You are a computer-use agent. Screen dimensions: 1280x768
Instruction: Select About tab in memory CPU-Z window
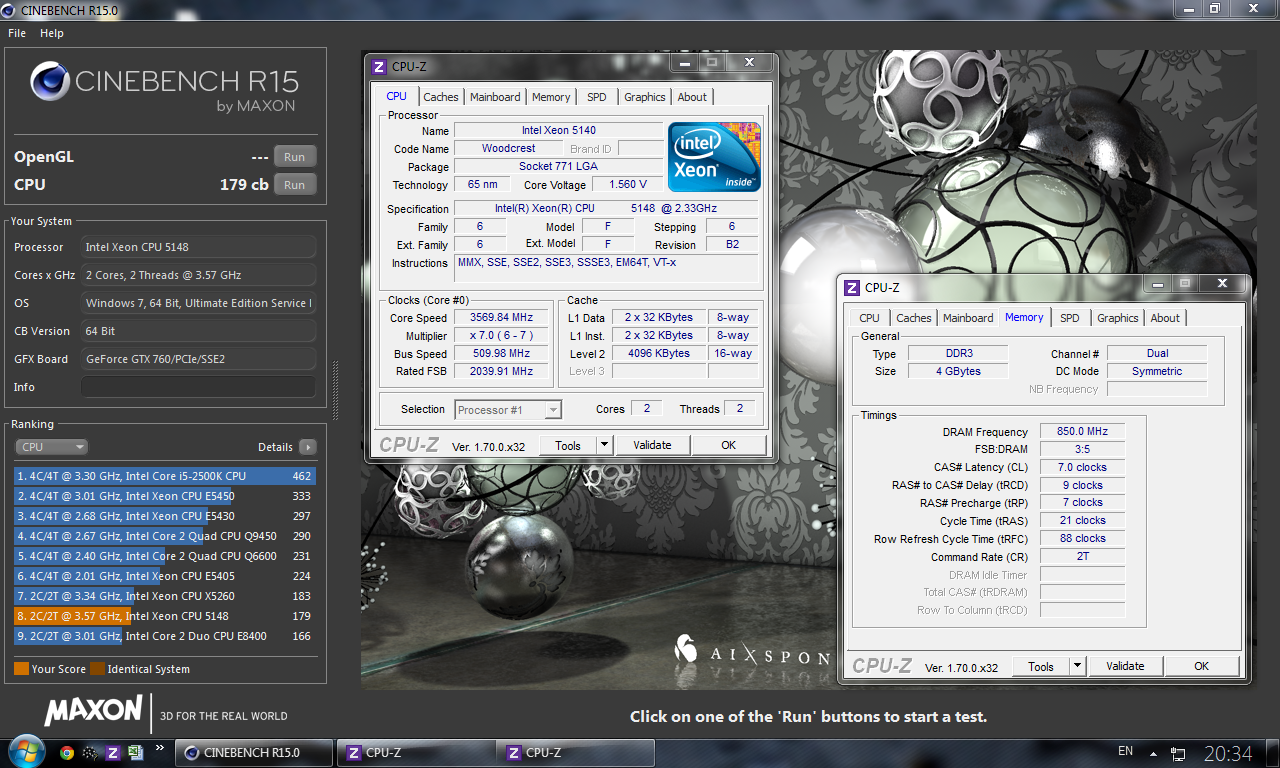1165,318
